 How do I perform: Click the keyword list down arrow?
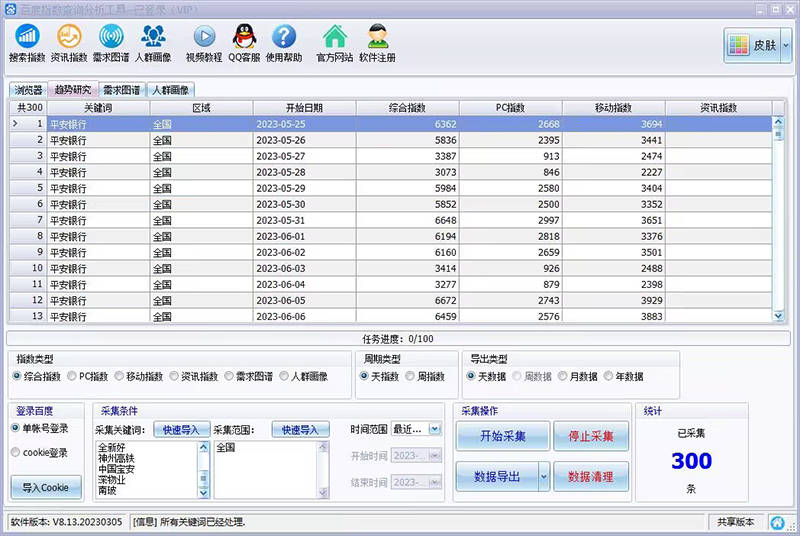[x=204, y=492]
